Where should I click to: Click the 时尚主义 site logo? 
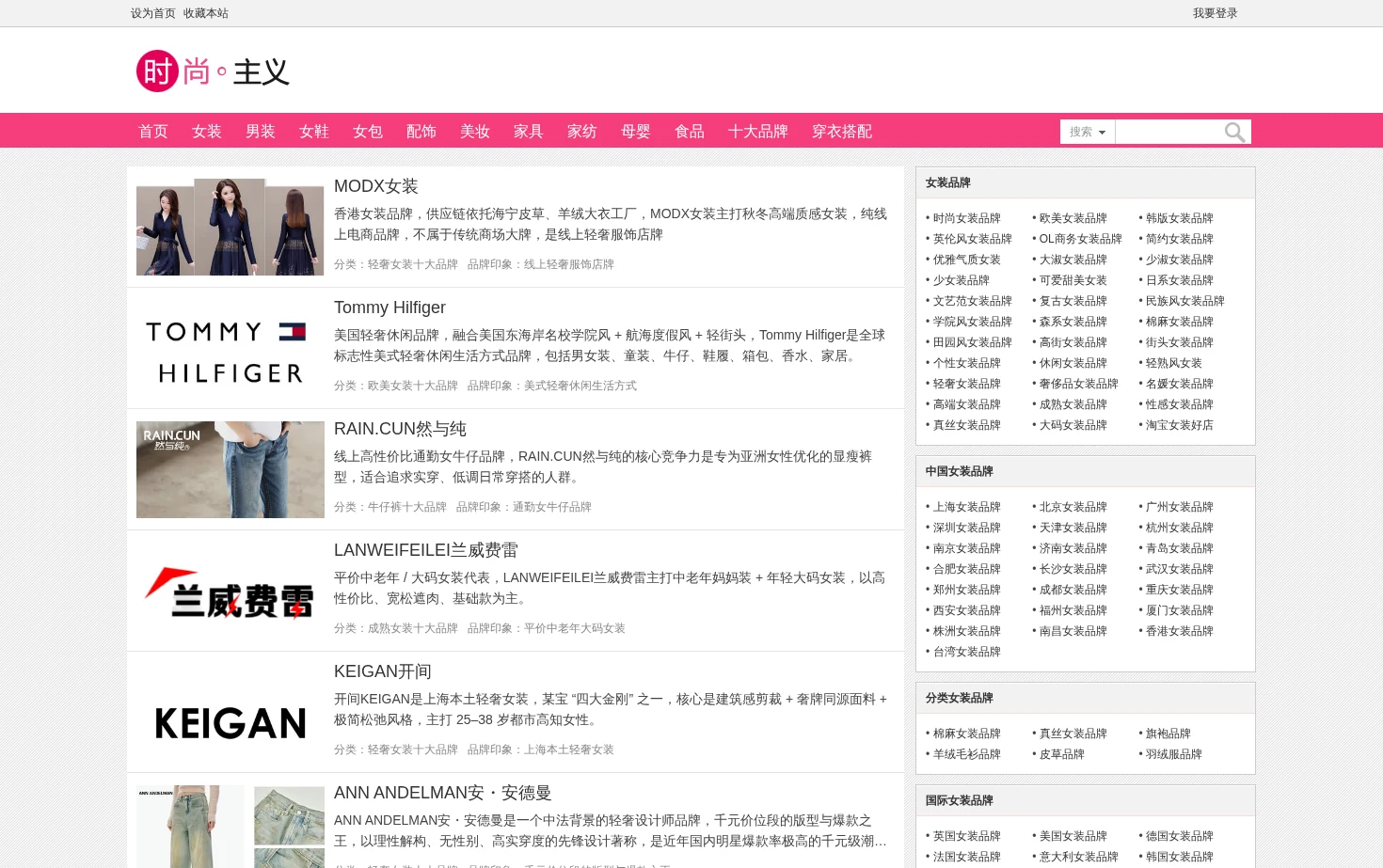click(213, 71)
